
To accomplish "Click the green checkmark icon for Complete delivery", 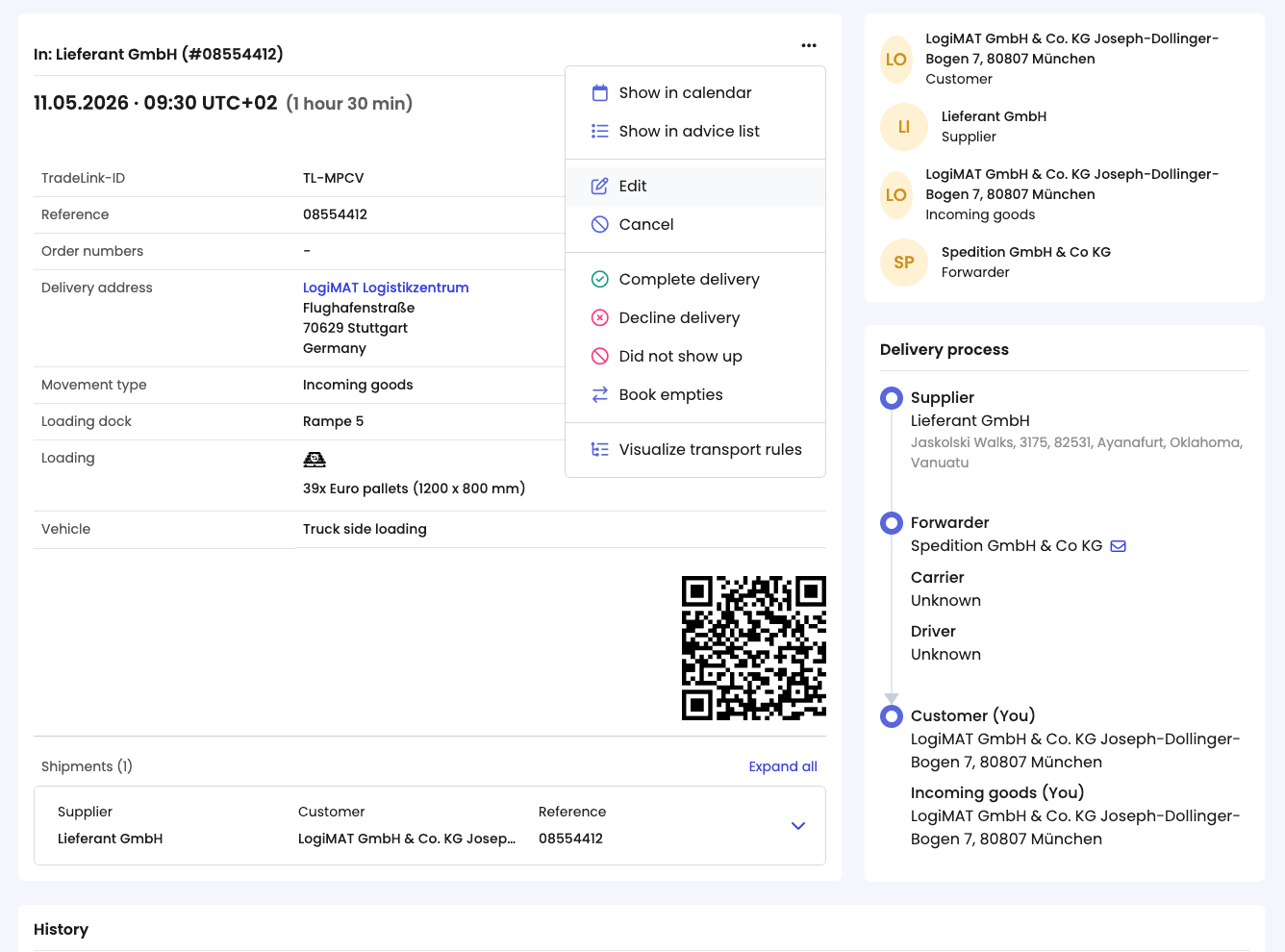I will click(600, 280).
